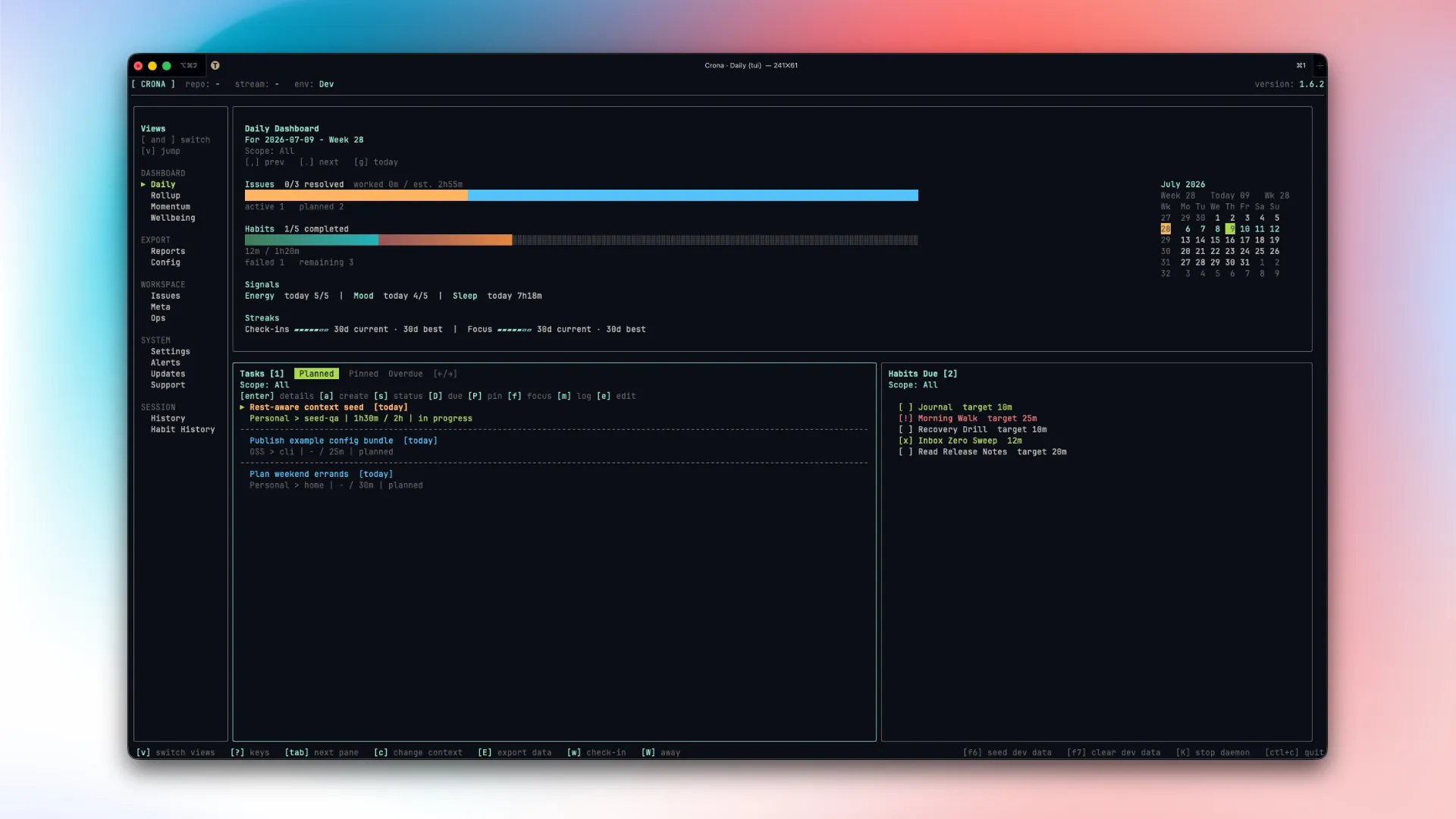Image resolution: width=1456 pixels, height=819 pixels.
Task: Open the Rollup dashboard view
Action: 165,196
